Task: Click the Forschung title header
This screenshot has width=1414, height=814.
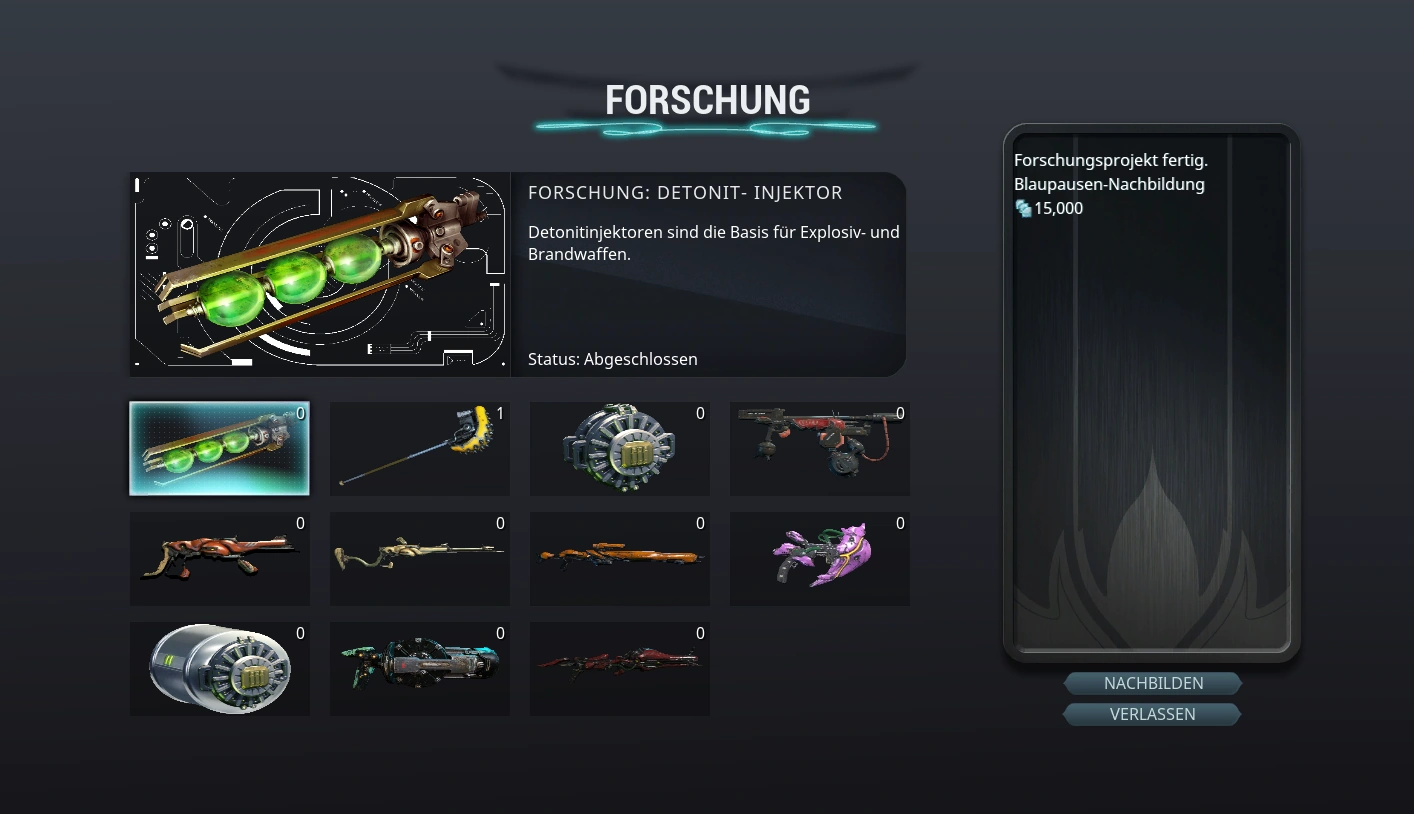Action: [x=708, y=100]
